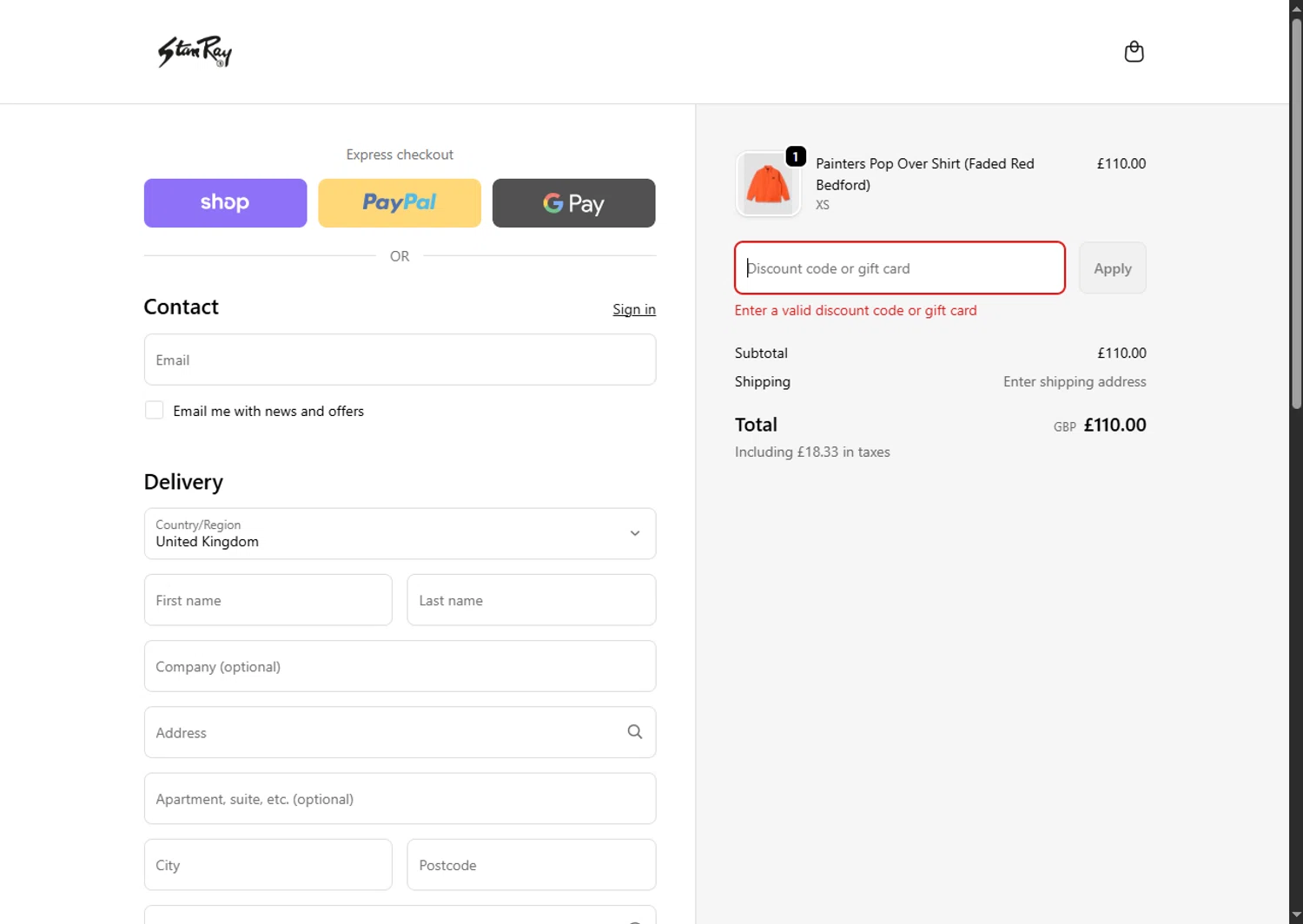
Task: Open the shopping bag cart icon
Action: pyautogui.click(x=1134, y=52)
